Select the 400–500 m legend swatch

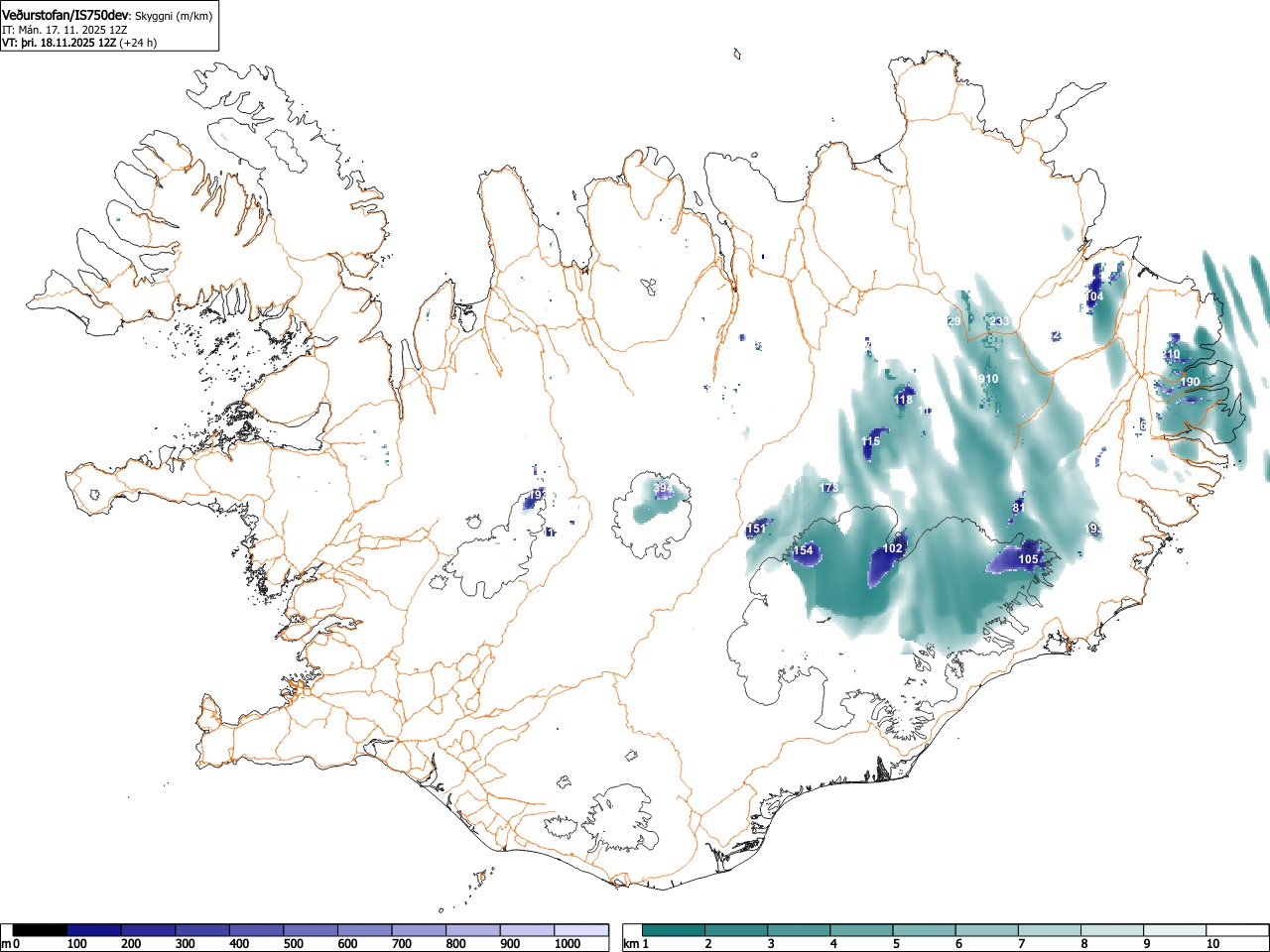257,930
